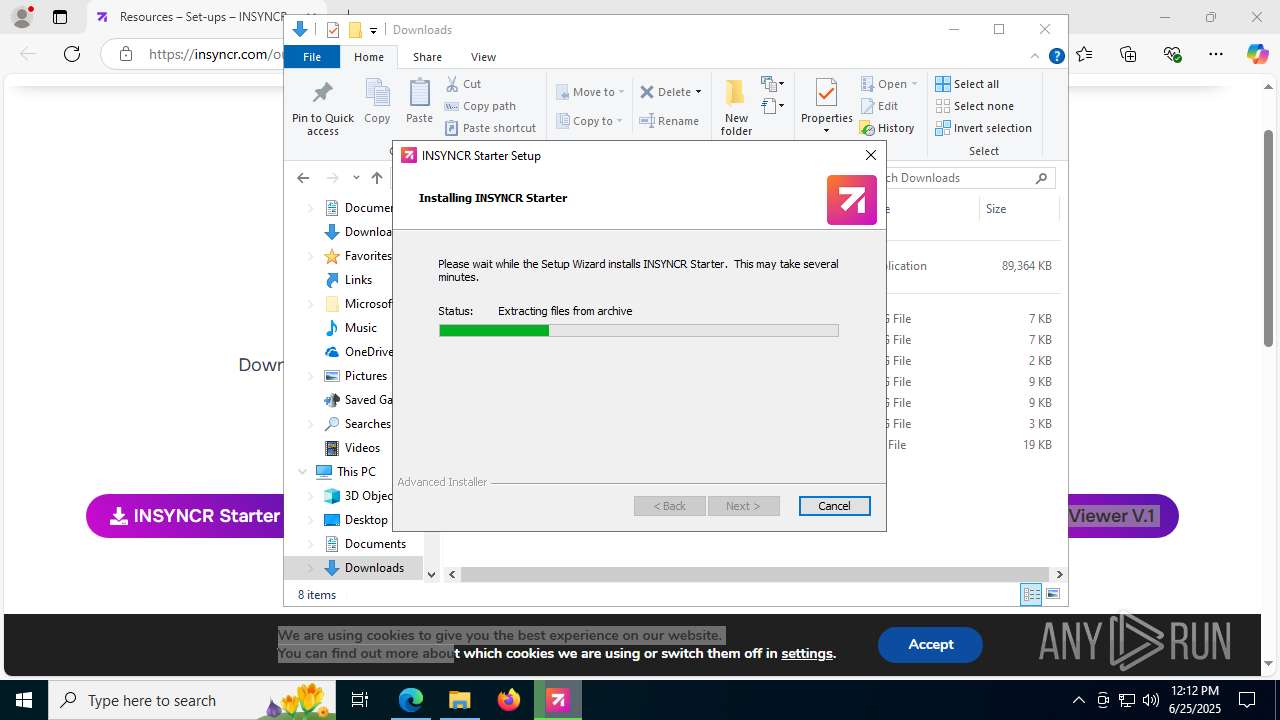Open the File menu tab

click(x=312, y=57)
